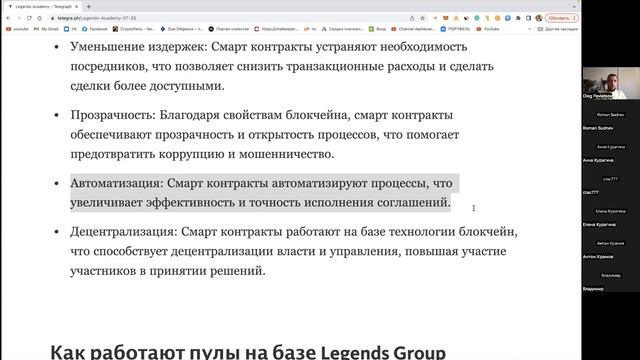640x360 pixels.
Task: Click the browser forward arrow
Action: pyautogui.click(x=19, y=18)
